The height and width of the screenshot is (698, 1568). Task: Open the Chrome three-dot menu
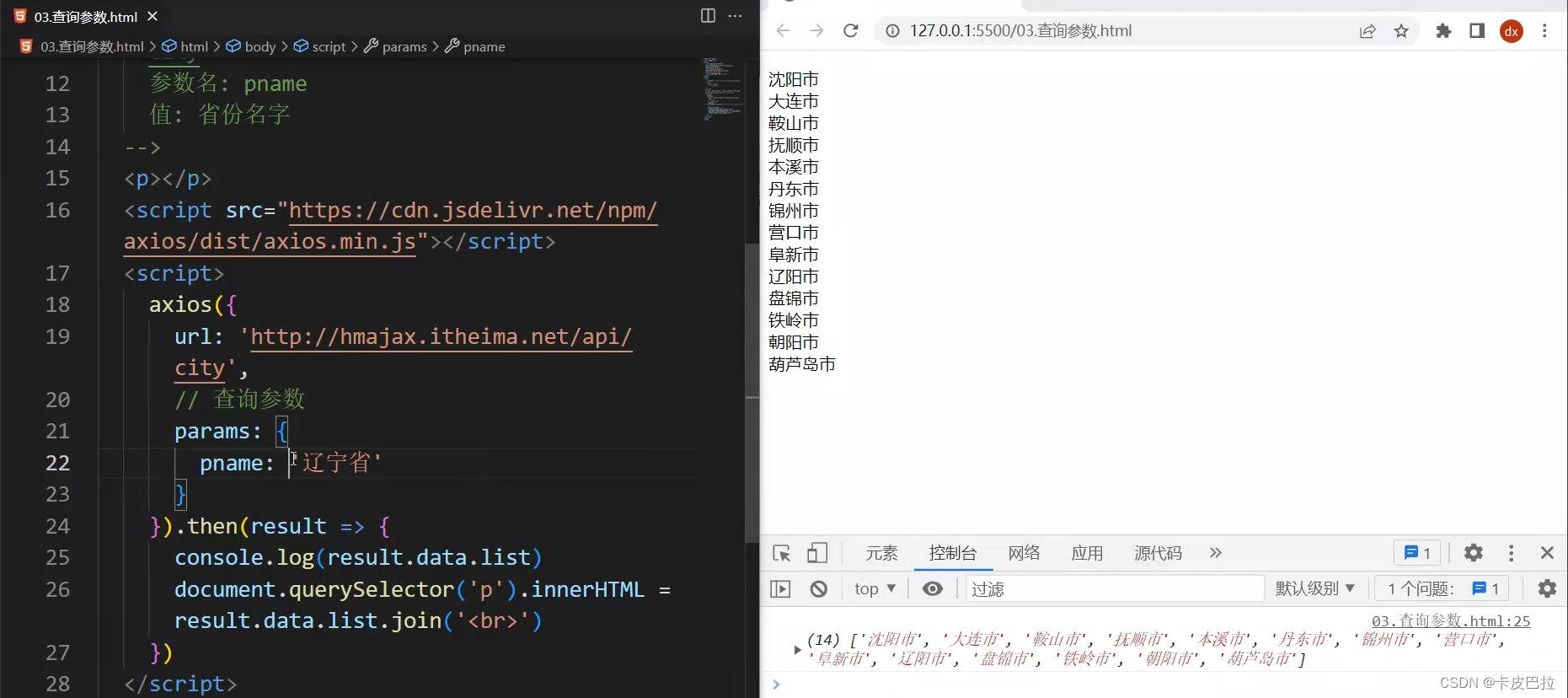click(1544, 31)
